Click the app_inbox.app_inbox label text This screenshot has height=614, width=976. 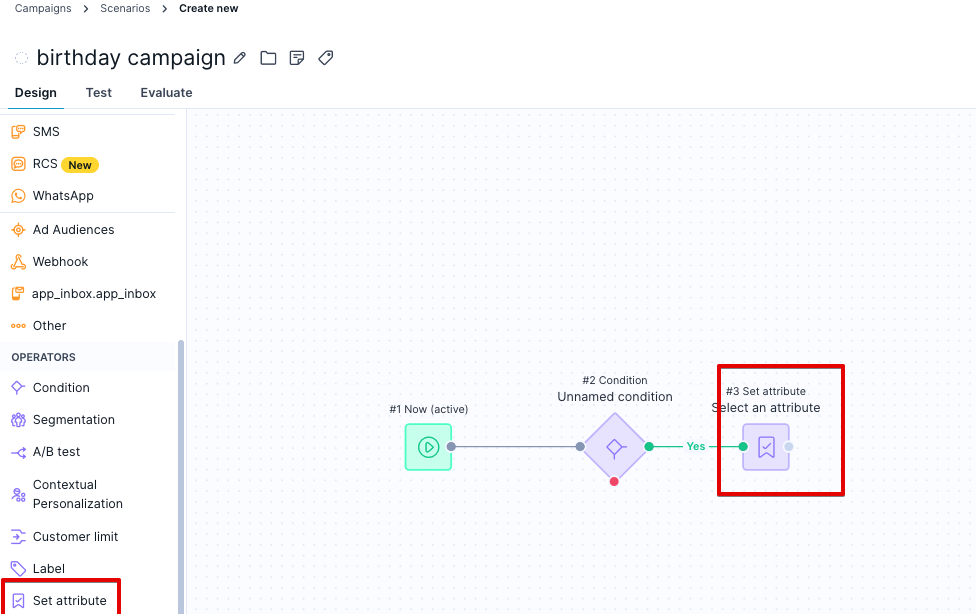coord(94,294)
